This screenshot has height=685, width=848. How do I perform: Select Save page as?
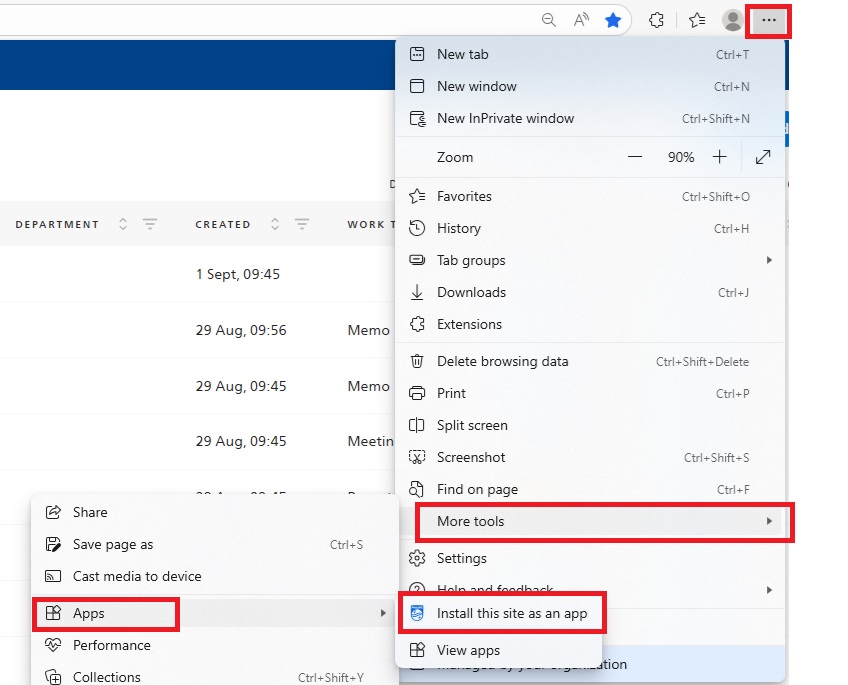215,544
